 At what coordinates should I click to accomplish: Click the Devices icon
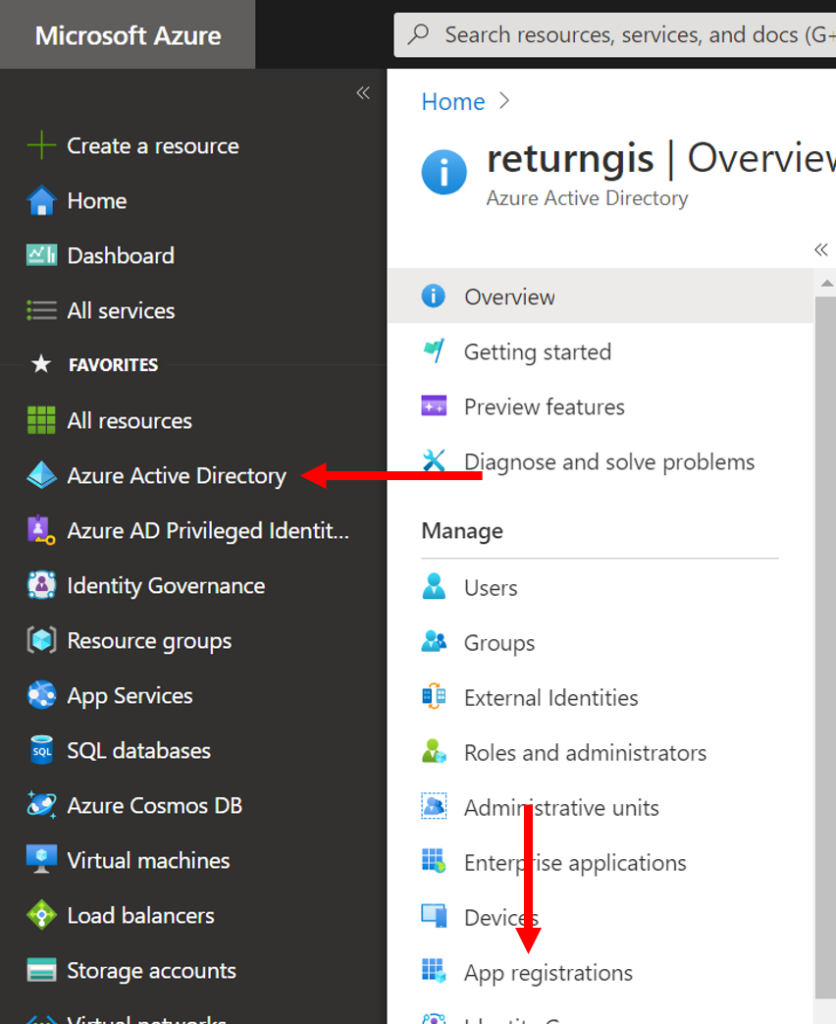[x=434, y=916]
